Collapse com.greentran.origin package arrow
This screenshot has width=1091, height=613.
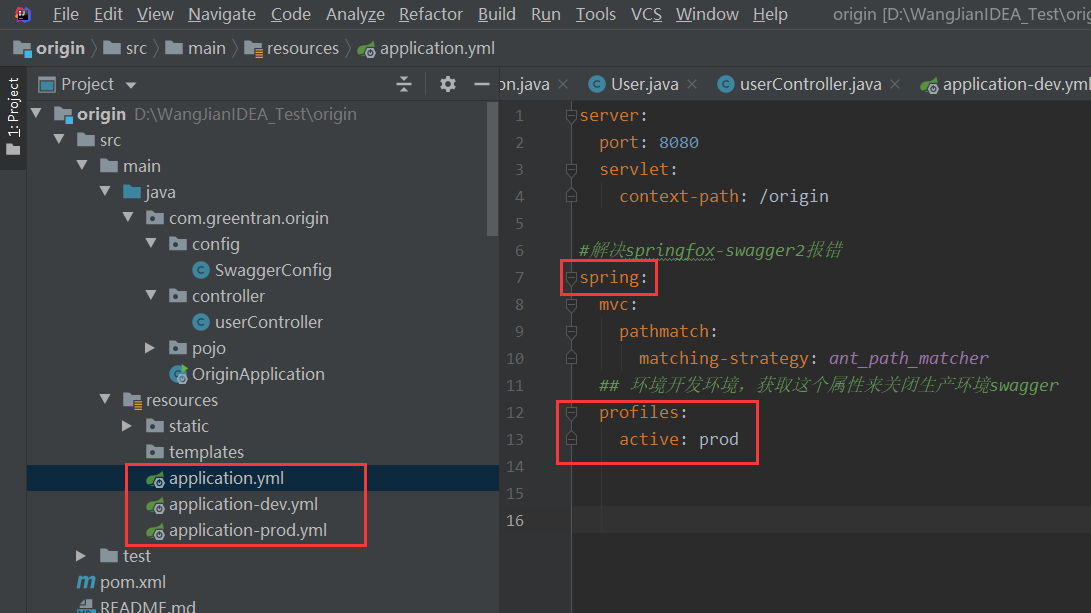129,218
